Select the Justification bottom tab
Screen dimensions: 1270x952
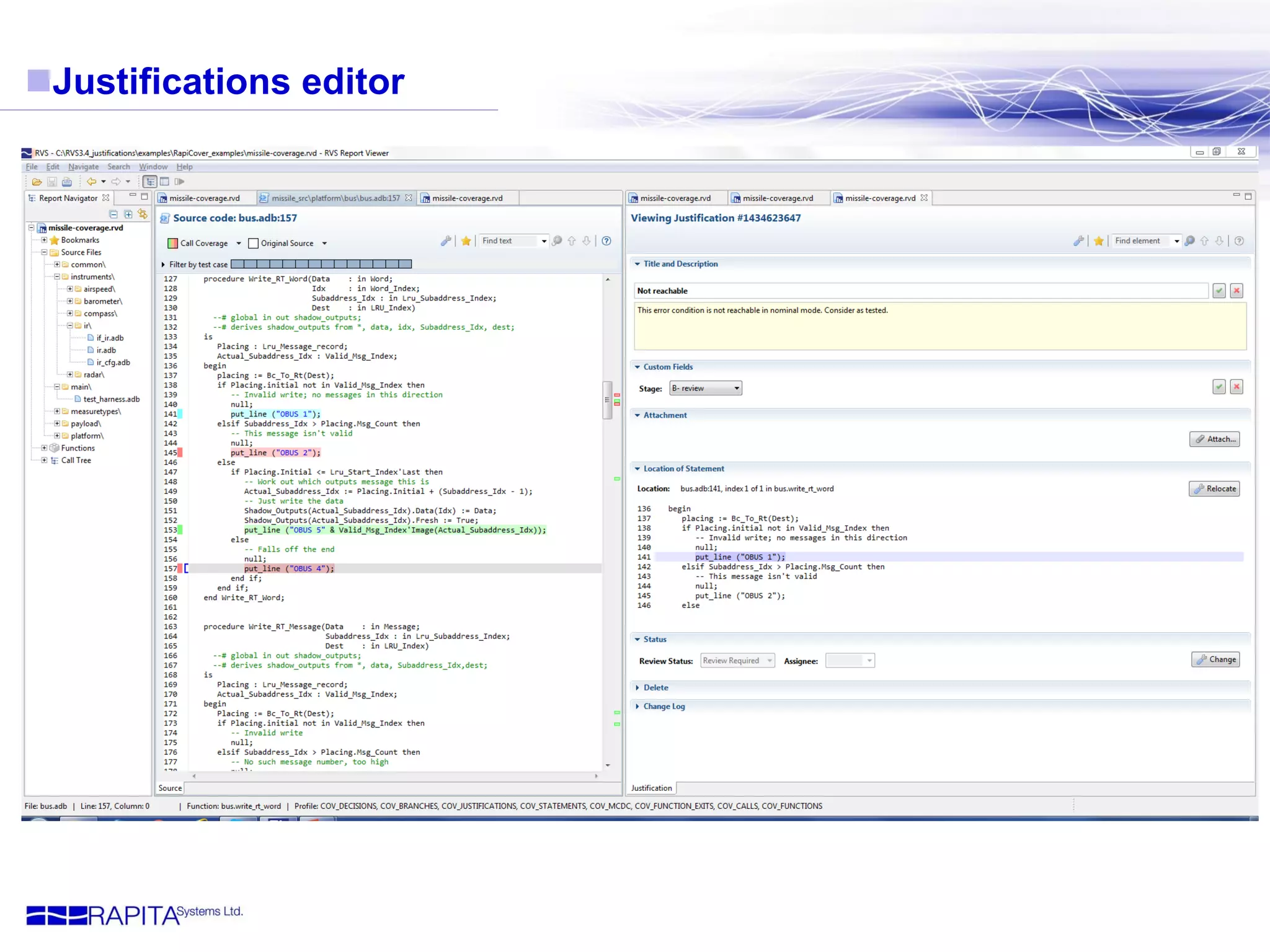[651, 788]
